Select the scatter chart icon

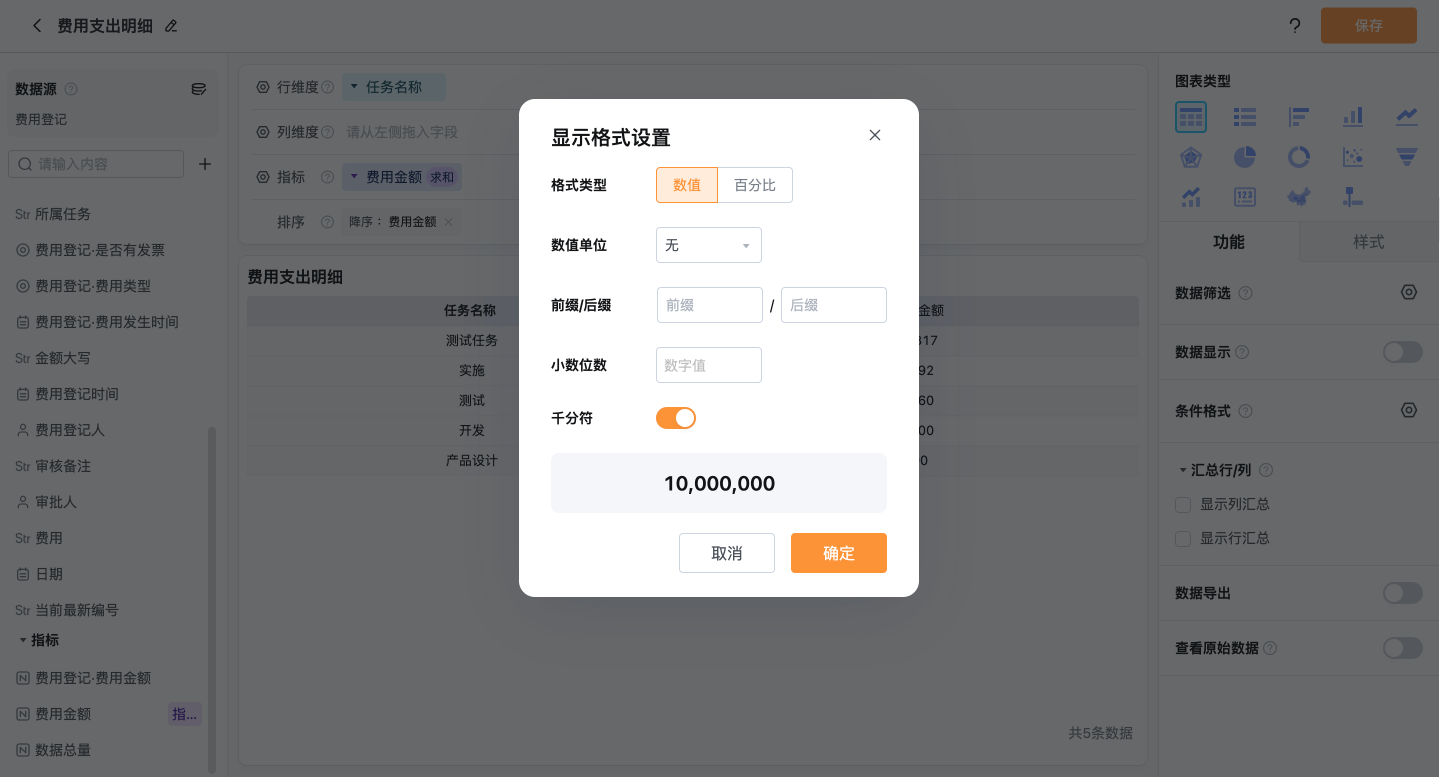tap(1353, 157)
